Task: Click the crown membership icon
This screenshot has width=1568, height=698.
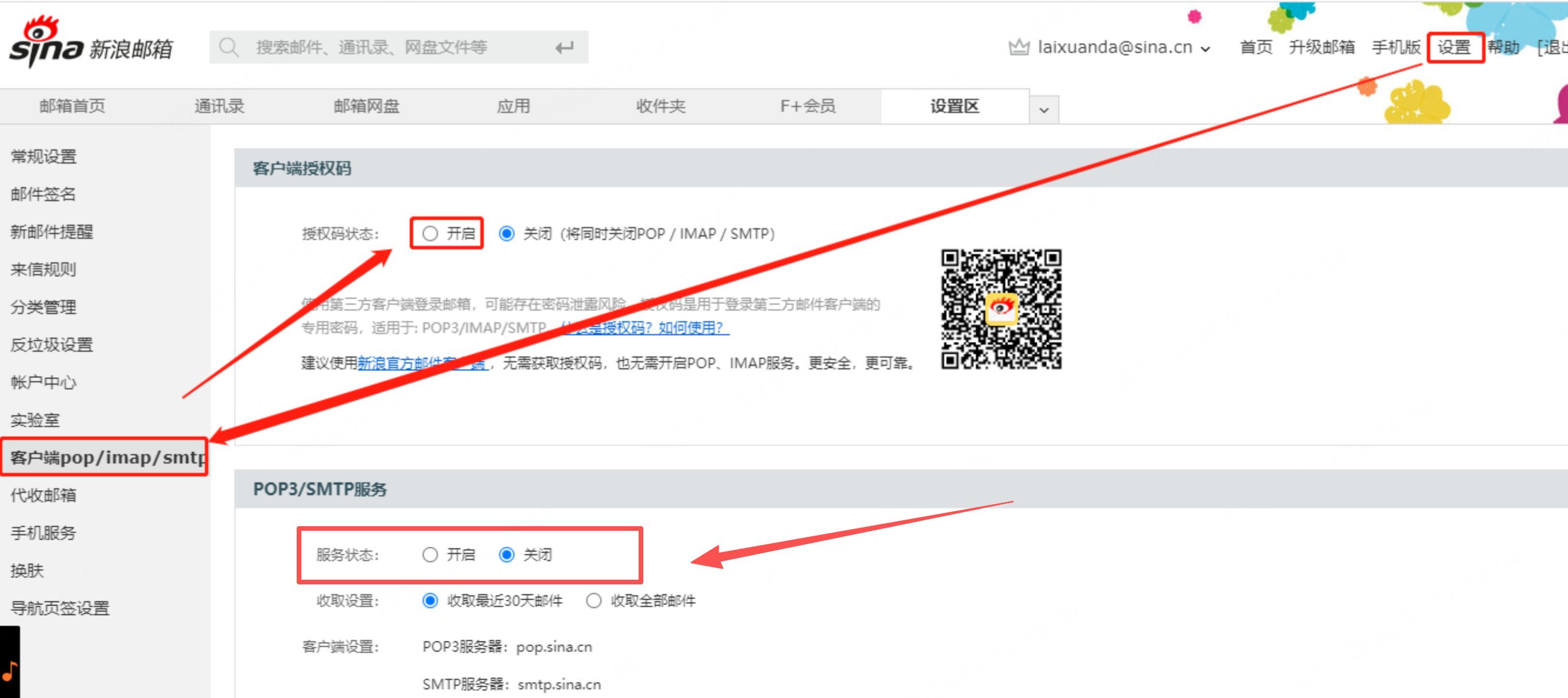Action: click(1018, 47)
